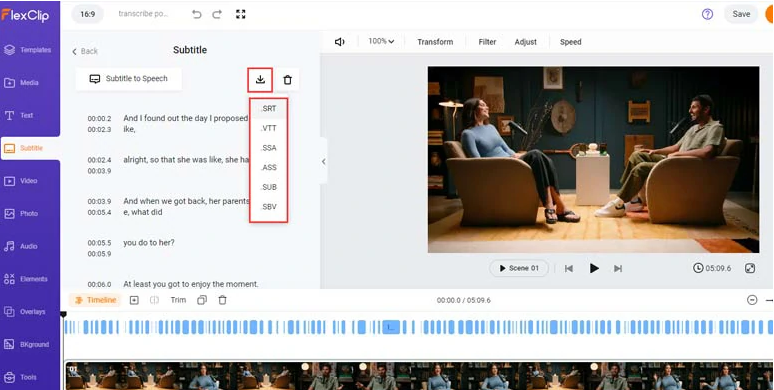Play the video preview
The image size is (774, 390).
(594, 268)
